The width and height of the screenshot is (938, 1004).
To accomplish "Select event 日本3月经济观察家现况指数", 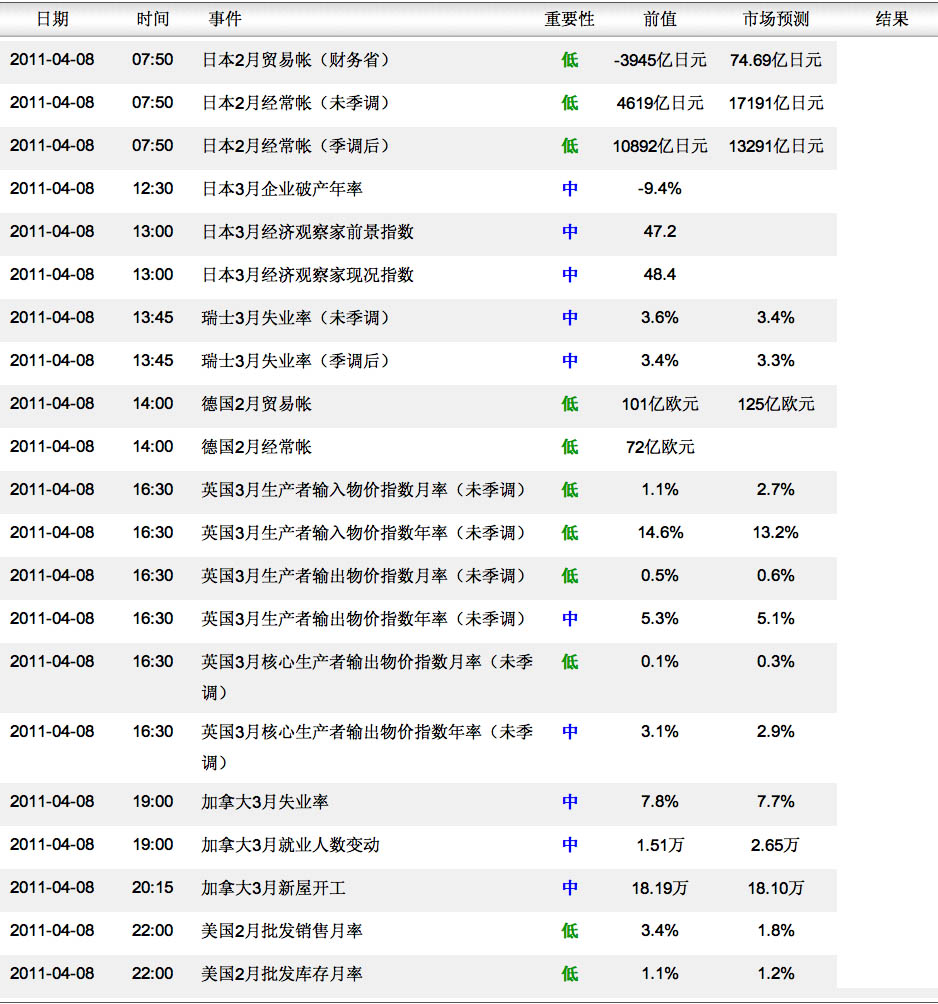I will click(x=308, y=275).
